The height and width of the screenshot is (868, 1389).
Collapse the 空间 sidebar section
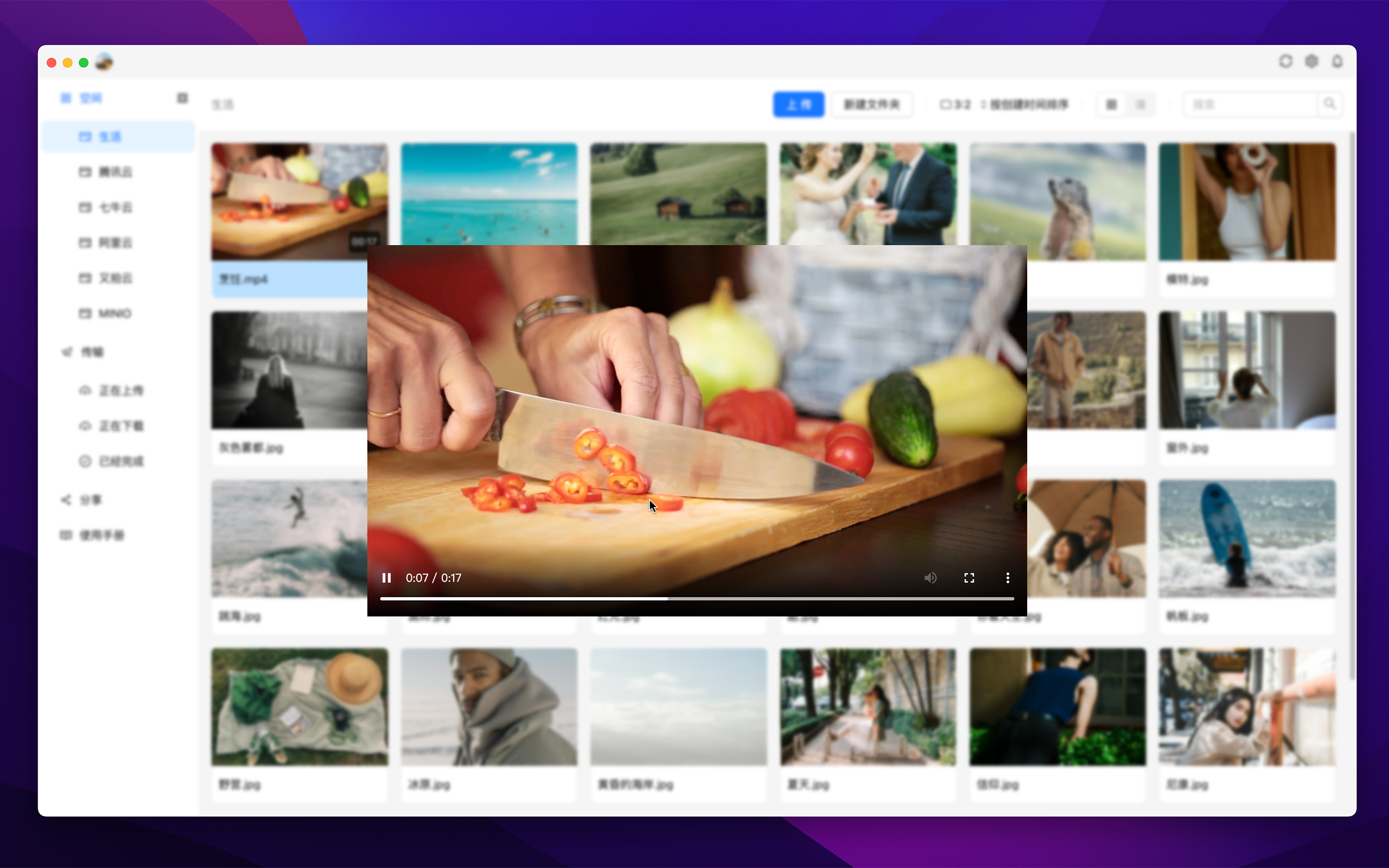182,98
